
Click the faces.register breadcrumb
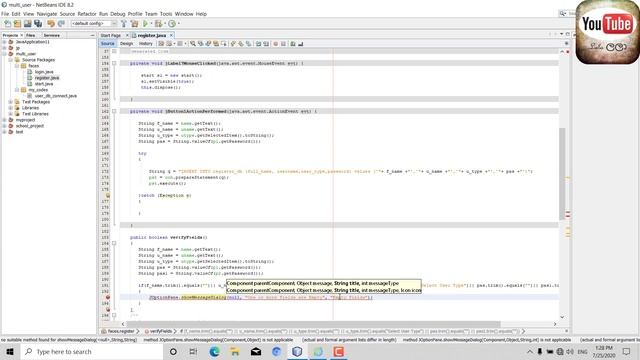(x=121, y=331)
